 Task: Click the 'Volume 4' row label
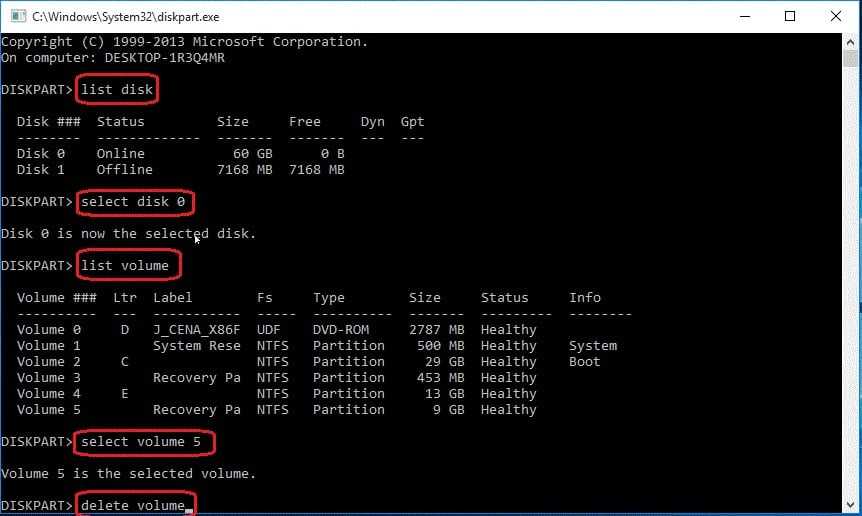[48, 393]
